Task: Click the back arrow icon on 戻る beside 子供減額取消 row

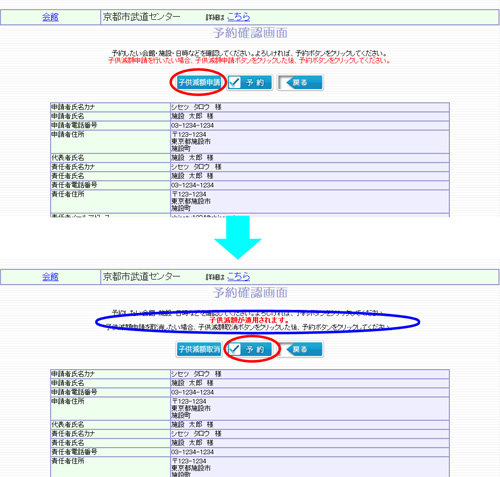Action: point(289,349)
